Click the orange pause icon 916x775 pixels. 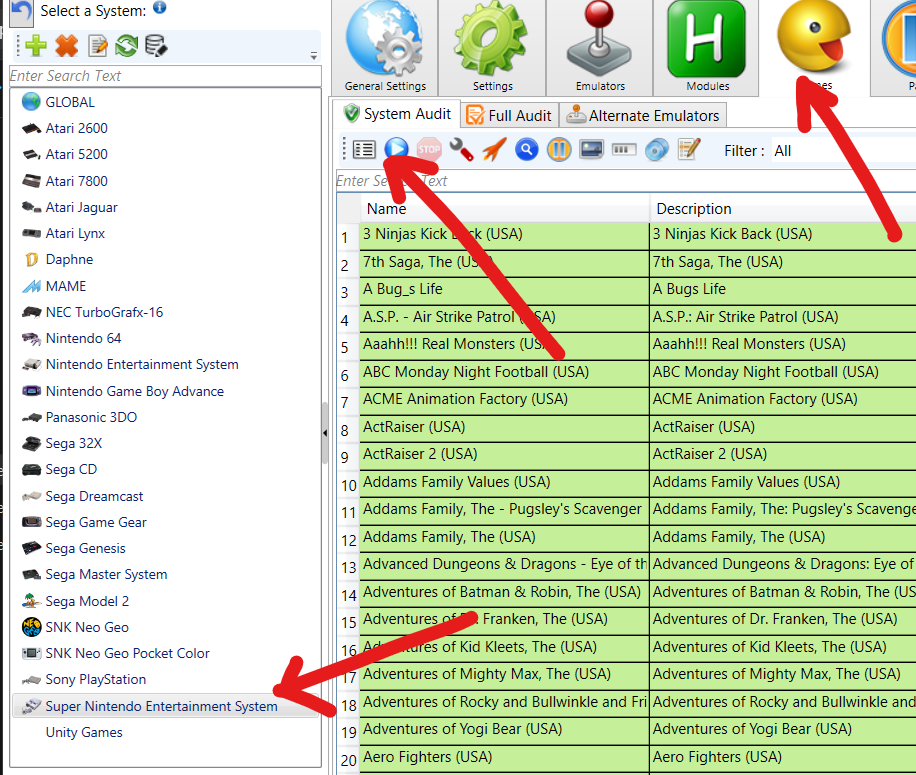coord(559,150)
